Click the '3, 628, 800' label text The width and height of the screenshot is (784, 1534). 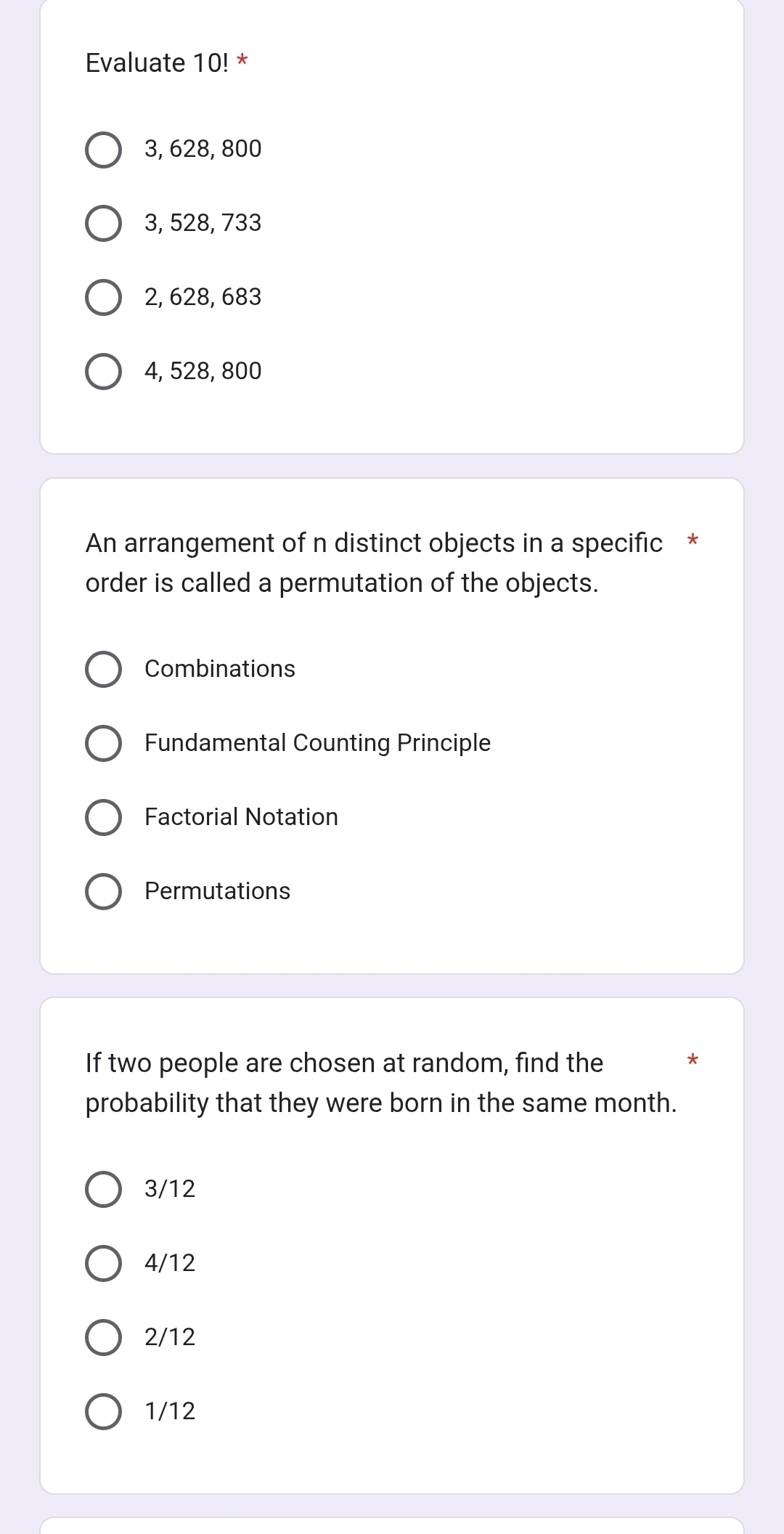coord(203,149)
